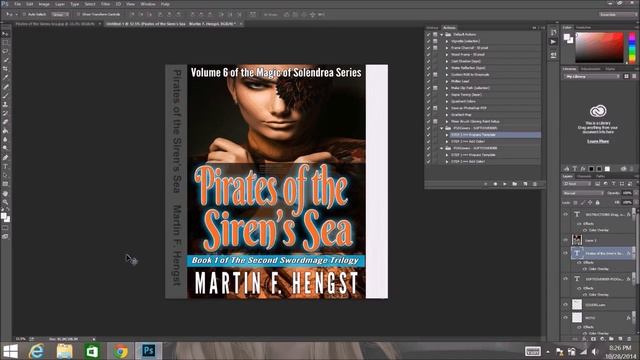Hide the COVER layer with white thumbnail
Screen dimensions: 640x360
click(566, 304)
